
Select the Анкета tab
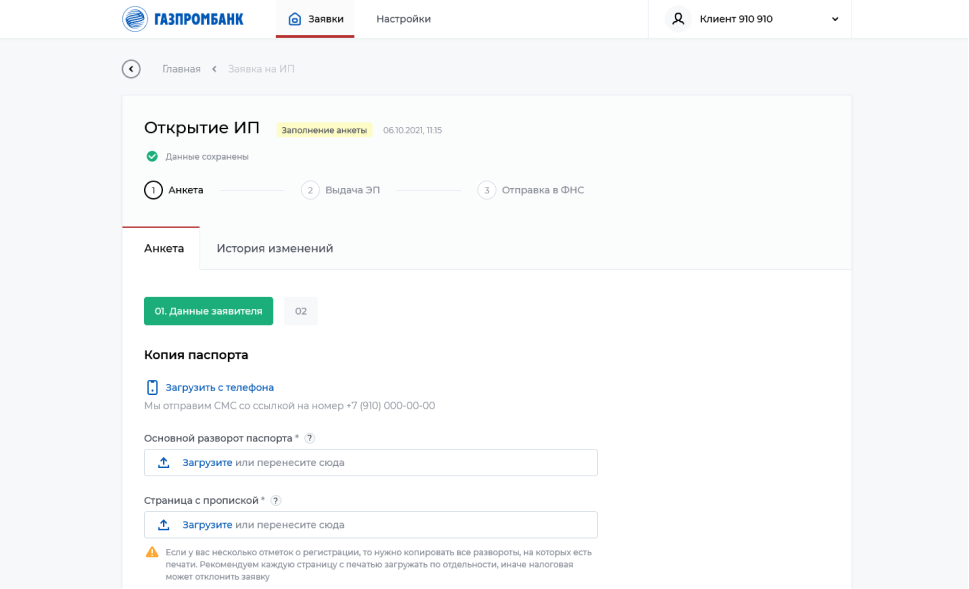164,248
